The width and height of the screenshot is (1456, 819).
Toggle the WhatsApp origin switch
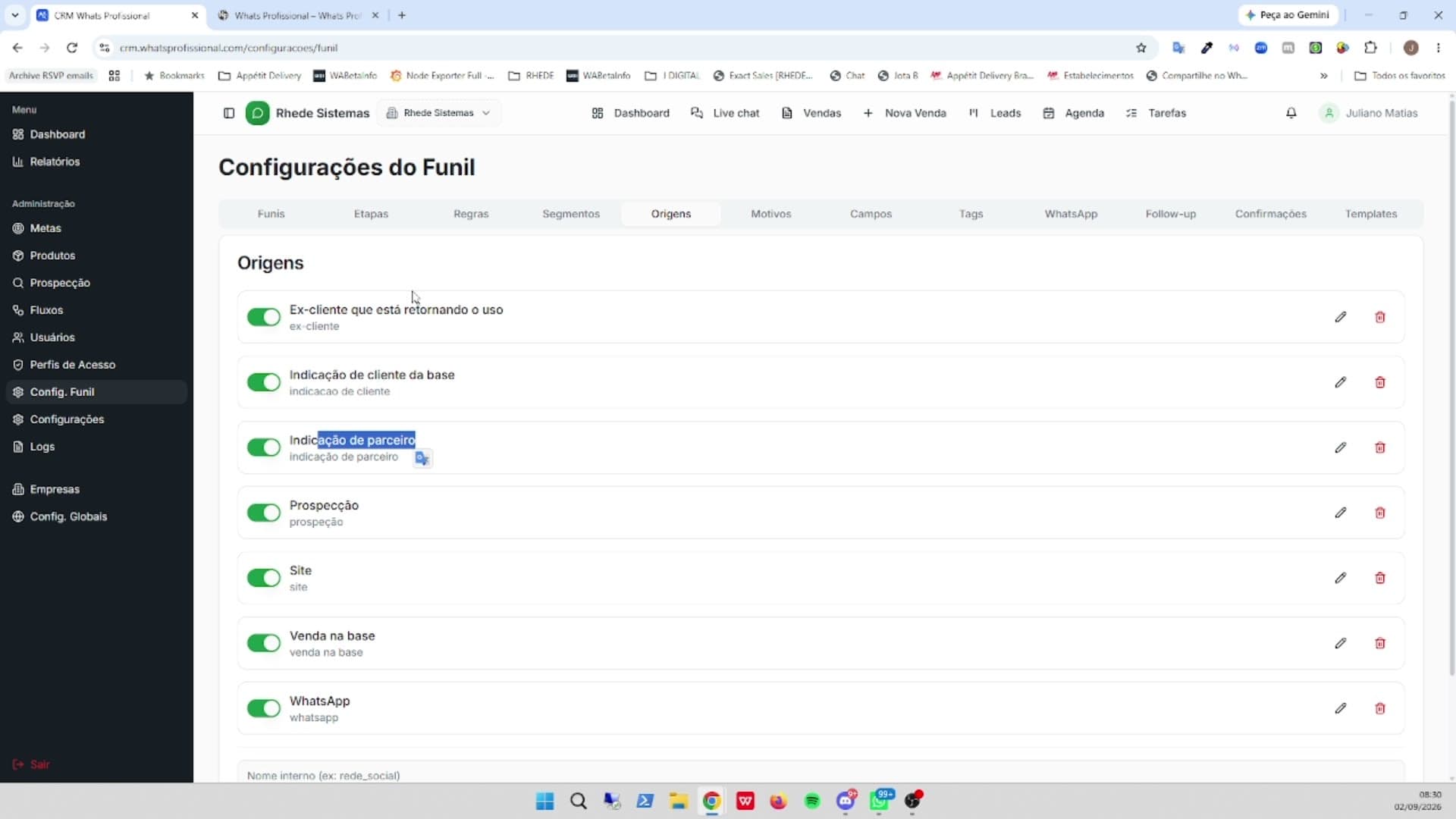[x=264, y=708]
